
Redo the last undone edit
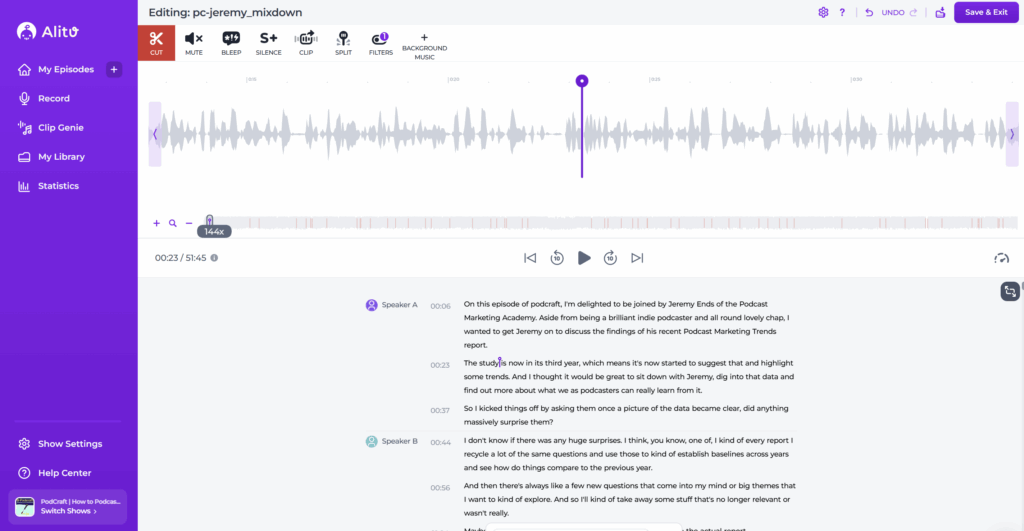pyautogui.click(x=914, y=12)
